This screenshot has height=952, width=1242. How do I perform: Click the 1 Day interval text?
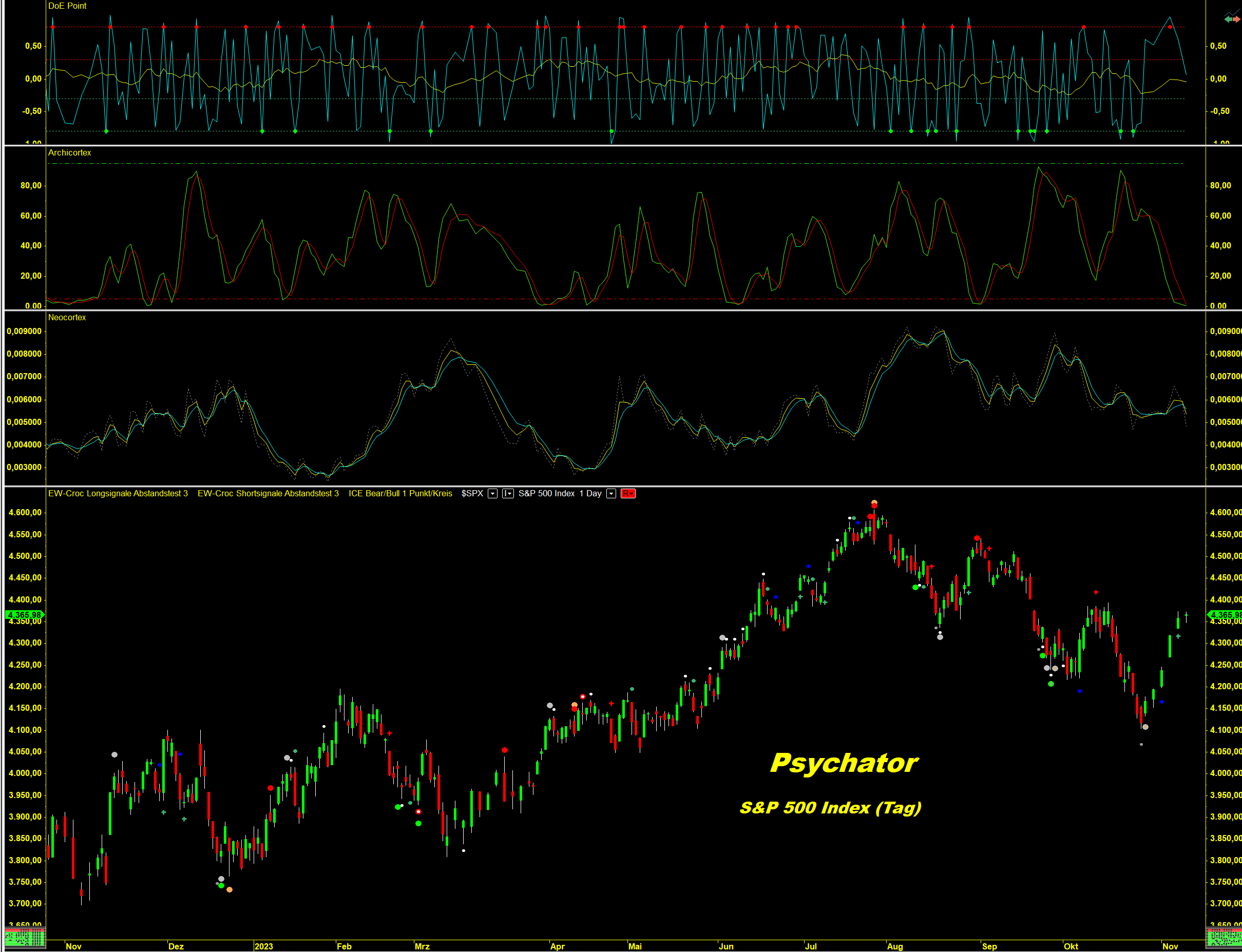pyautogui.click(x=590, y=494)
